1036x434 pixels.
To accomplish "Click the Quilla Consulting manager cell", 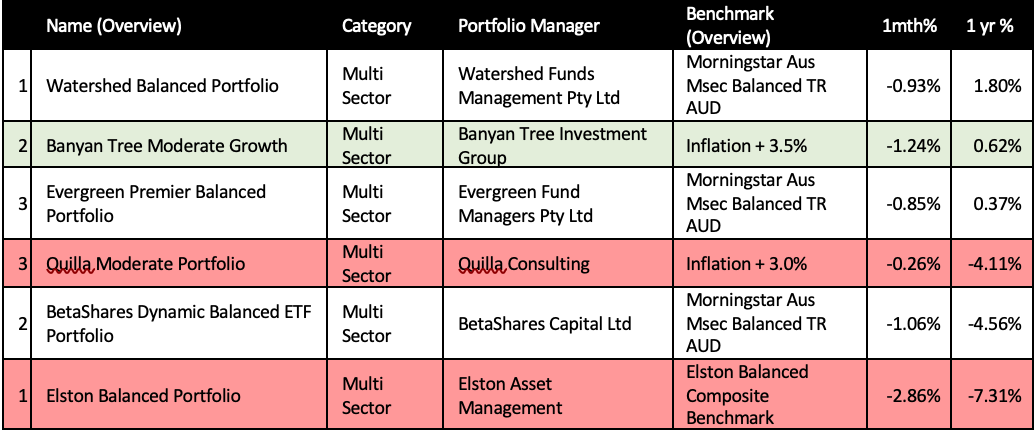I will 523,264.
